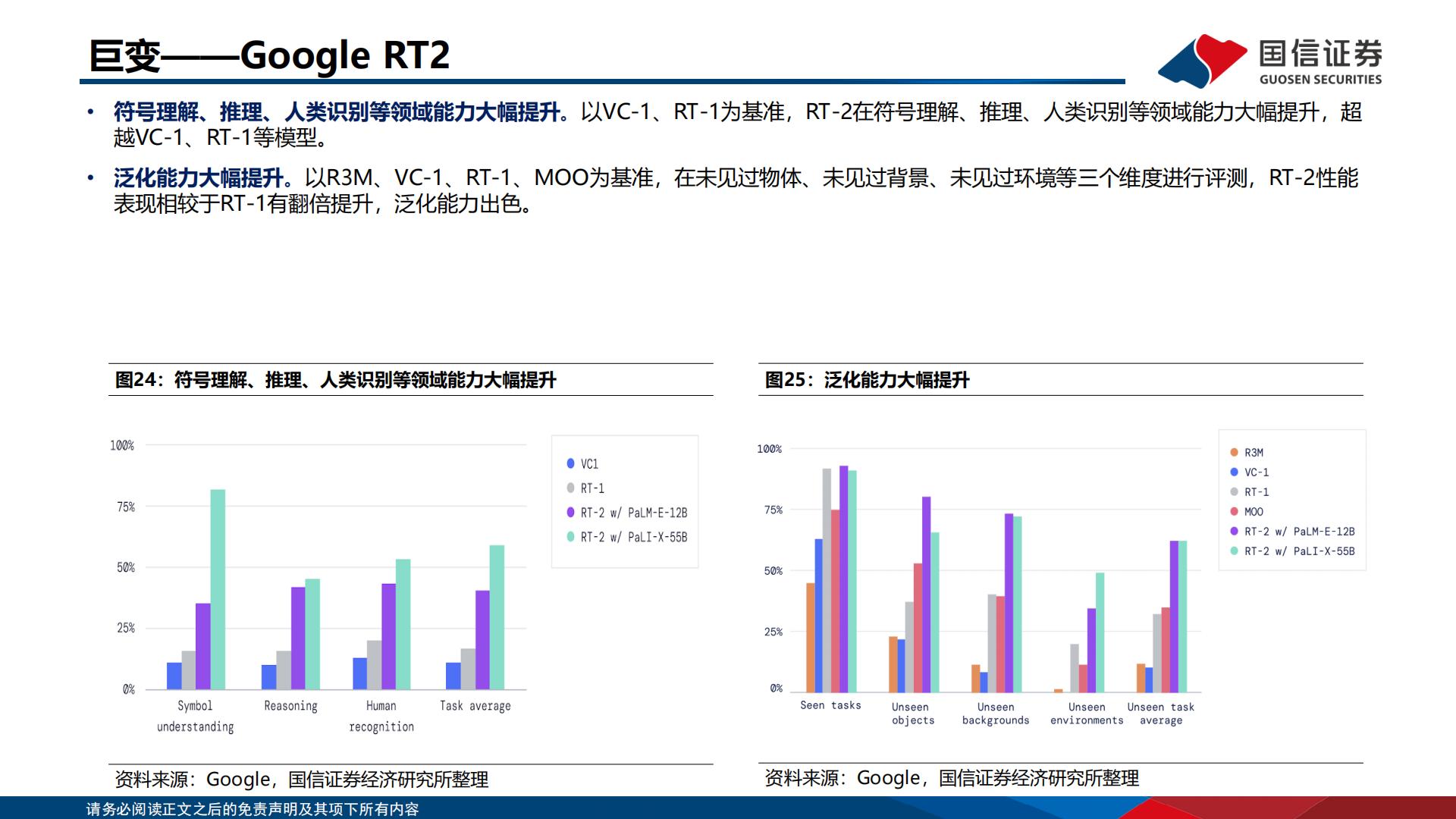This screenshot has height=819, width=1456.
Task: Click the 75% y-axis label in Figure 25
Action: [x=773, y=510]
